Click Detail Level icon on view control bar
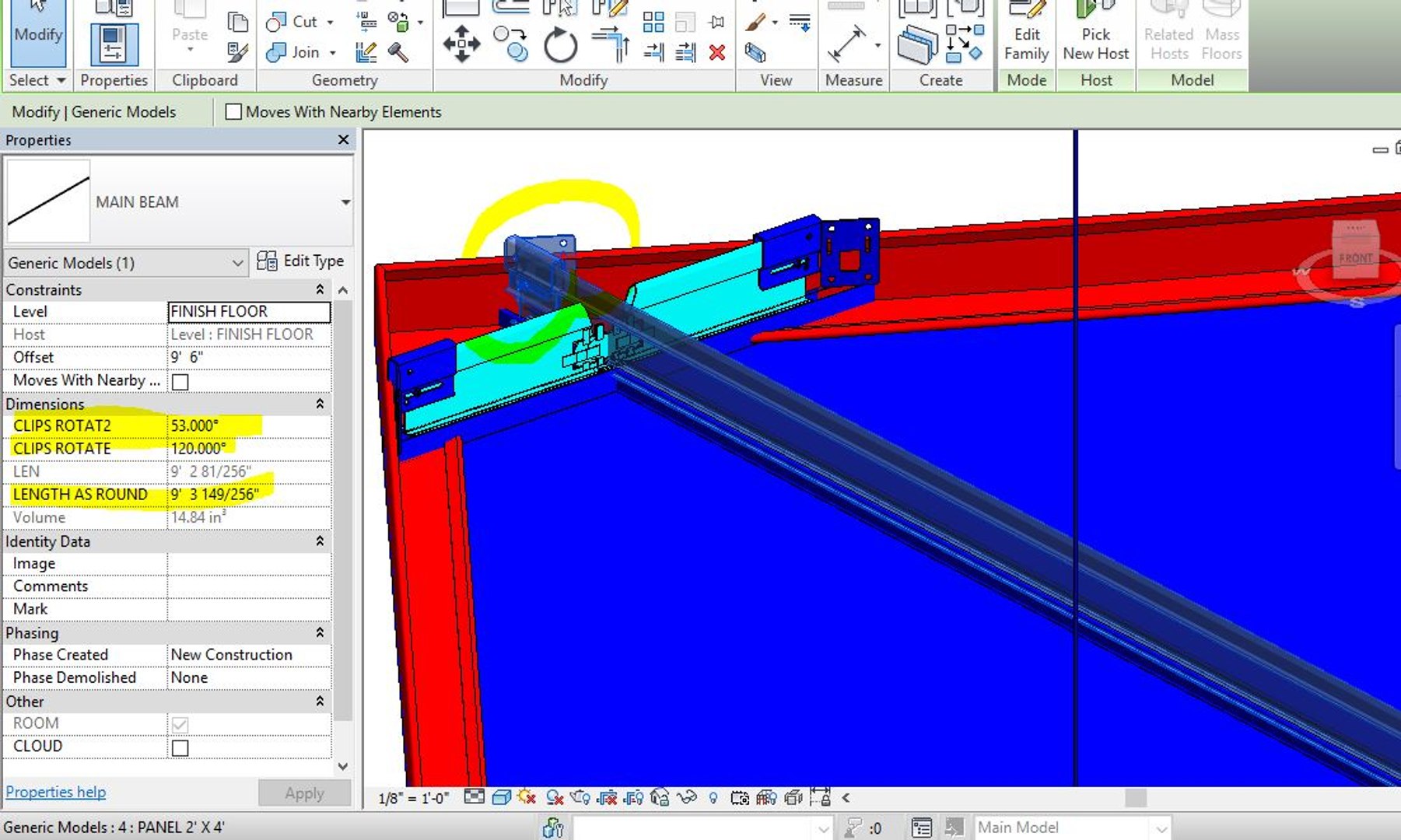1401x840 pixels. pyautogui.click(x=474, y=797)
